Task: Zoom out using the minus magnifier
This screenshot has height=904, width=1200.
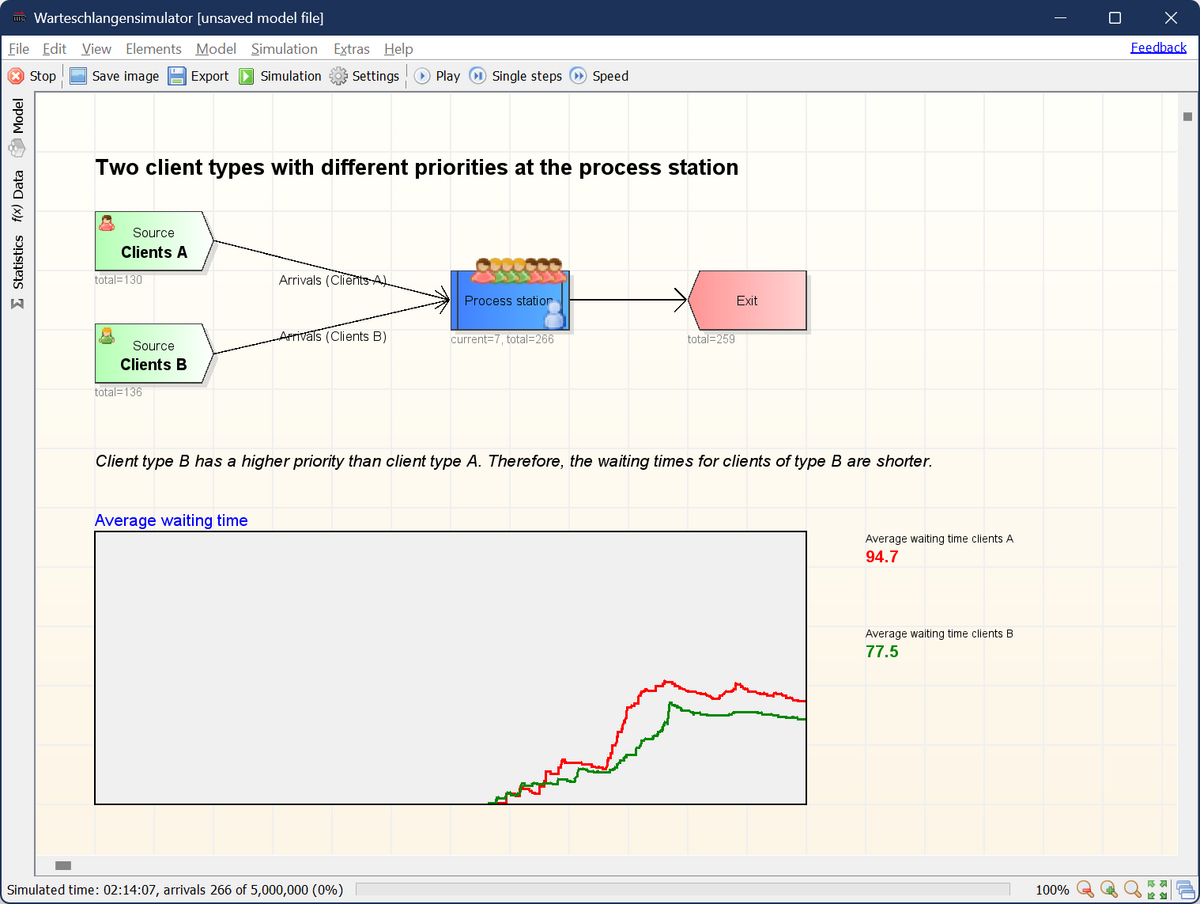Action: click(x=1085, y=889)
